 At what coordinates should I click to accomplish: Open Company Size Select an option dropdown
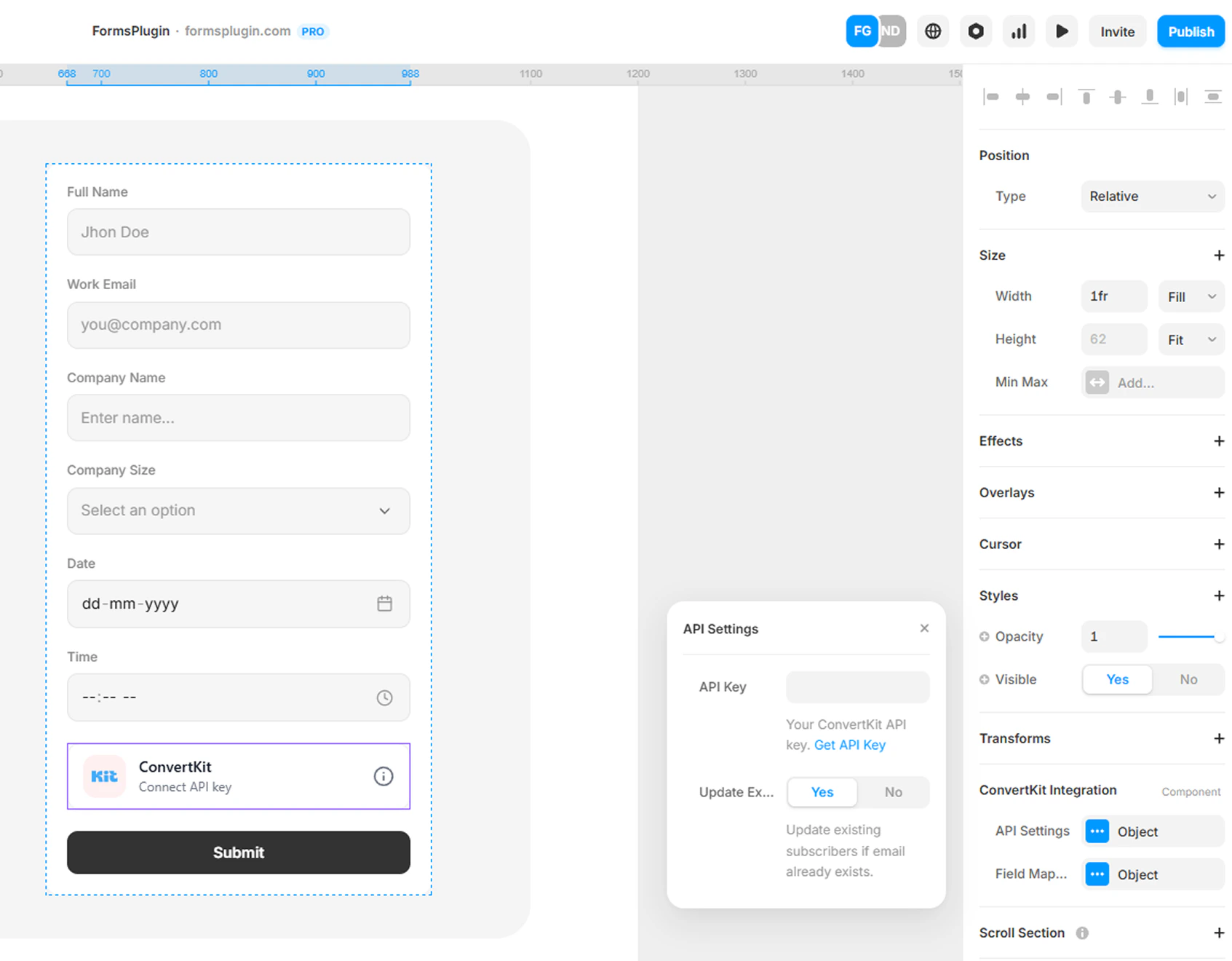pos(239,511)
